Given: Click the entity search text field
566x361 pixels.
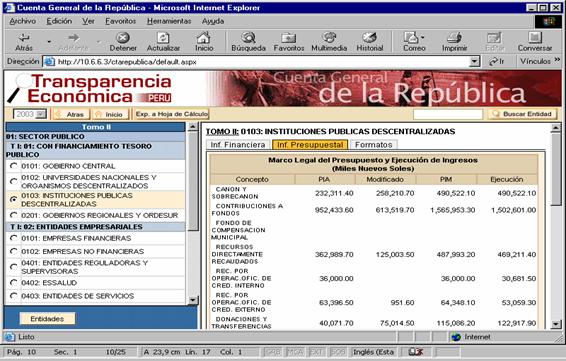Looking at the screenshot, I should pos(448,114).
